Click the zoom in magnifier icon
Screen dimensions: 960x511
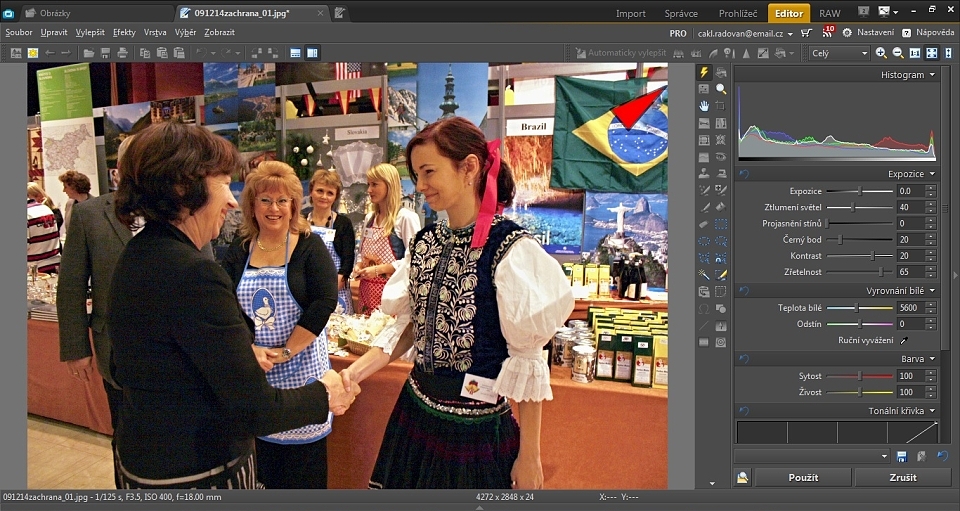[881, 53]
